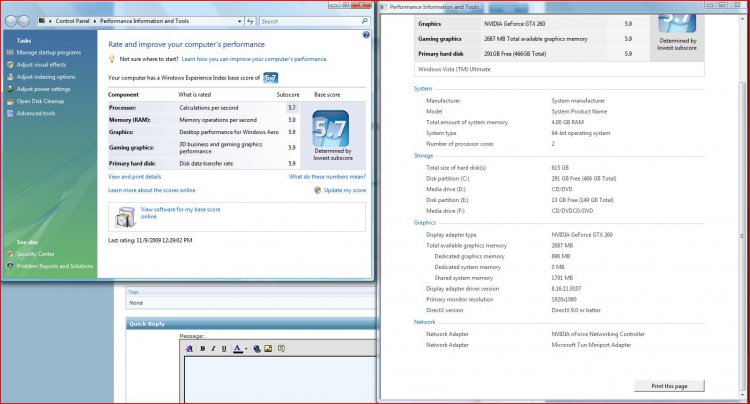Click the light bulb tip icon
Screen dimensions: 750x404
tap(112, 59)
